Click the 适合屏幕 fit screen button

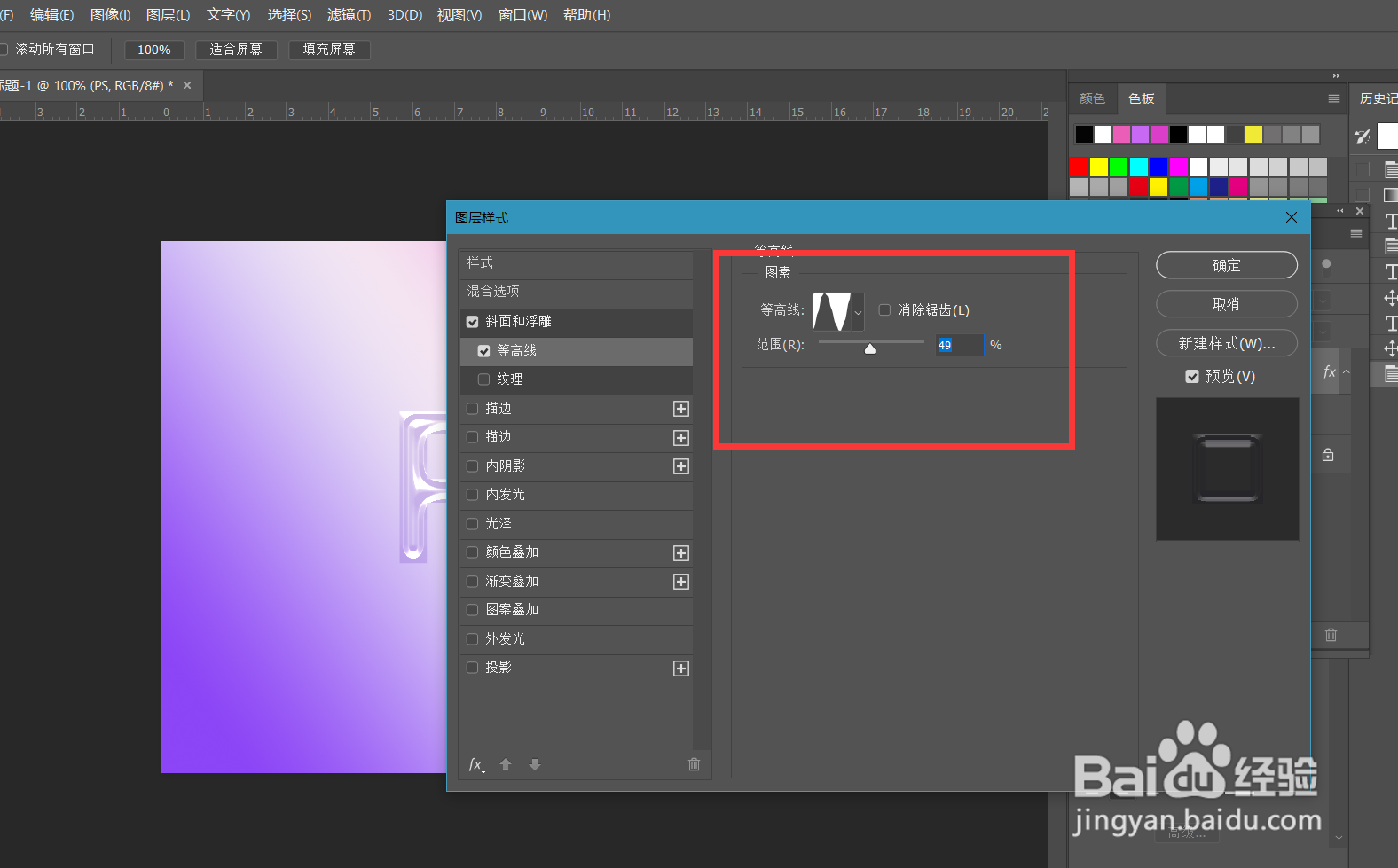click(236, 50)
